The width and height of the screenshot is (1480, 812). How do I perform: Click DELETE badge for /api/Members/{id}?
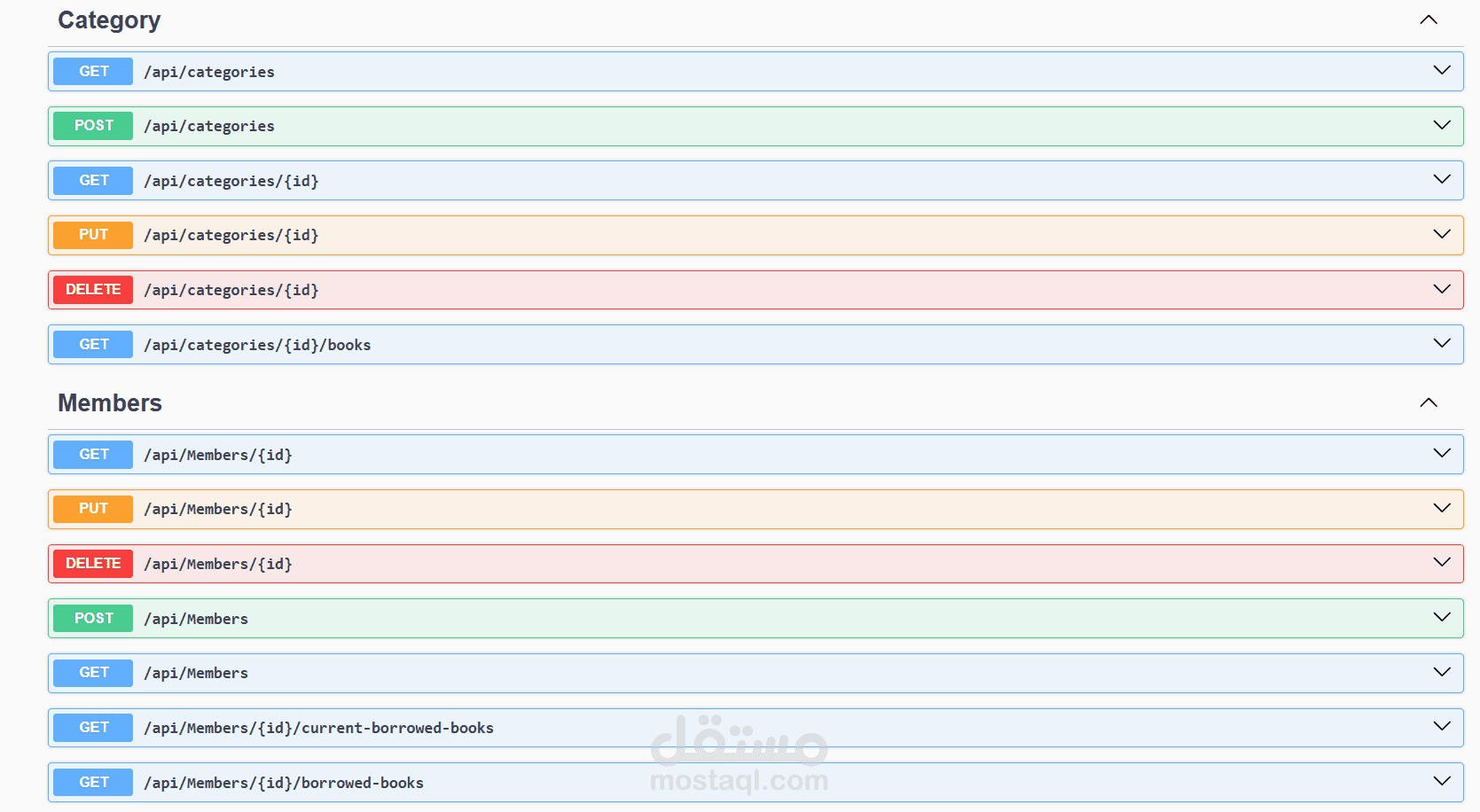pyautogui.click(x=93, y=564)
